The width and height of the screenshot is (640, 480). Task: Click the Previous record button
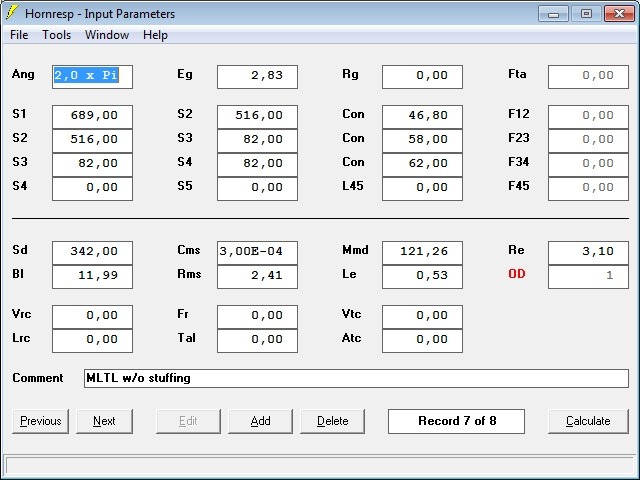(x=40, y=421)
